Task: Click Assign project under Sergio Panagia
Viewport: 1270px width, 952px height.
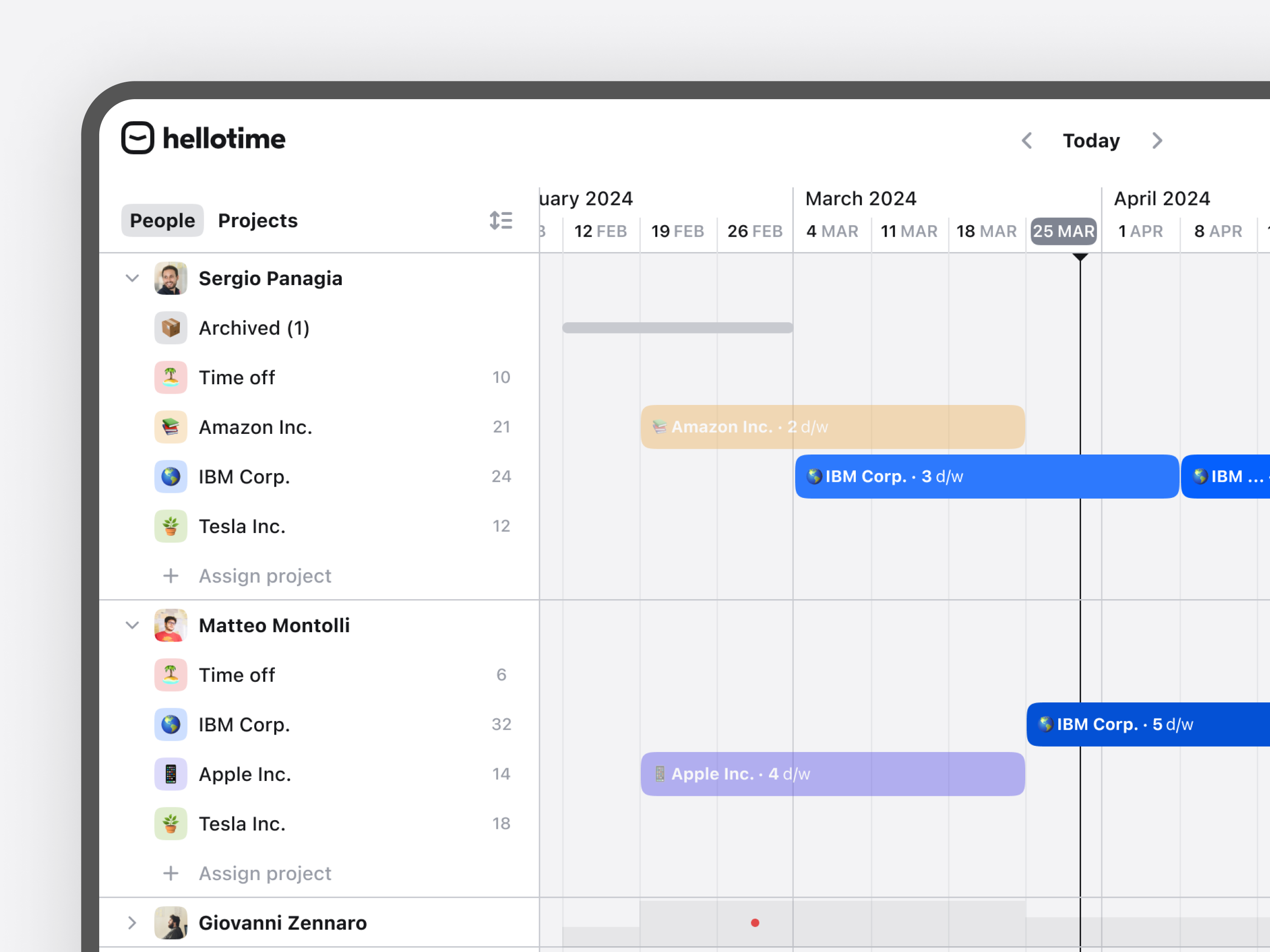Action: [265, 576]
